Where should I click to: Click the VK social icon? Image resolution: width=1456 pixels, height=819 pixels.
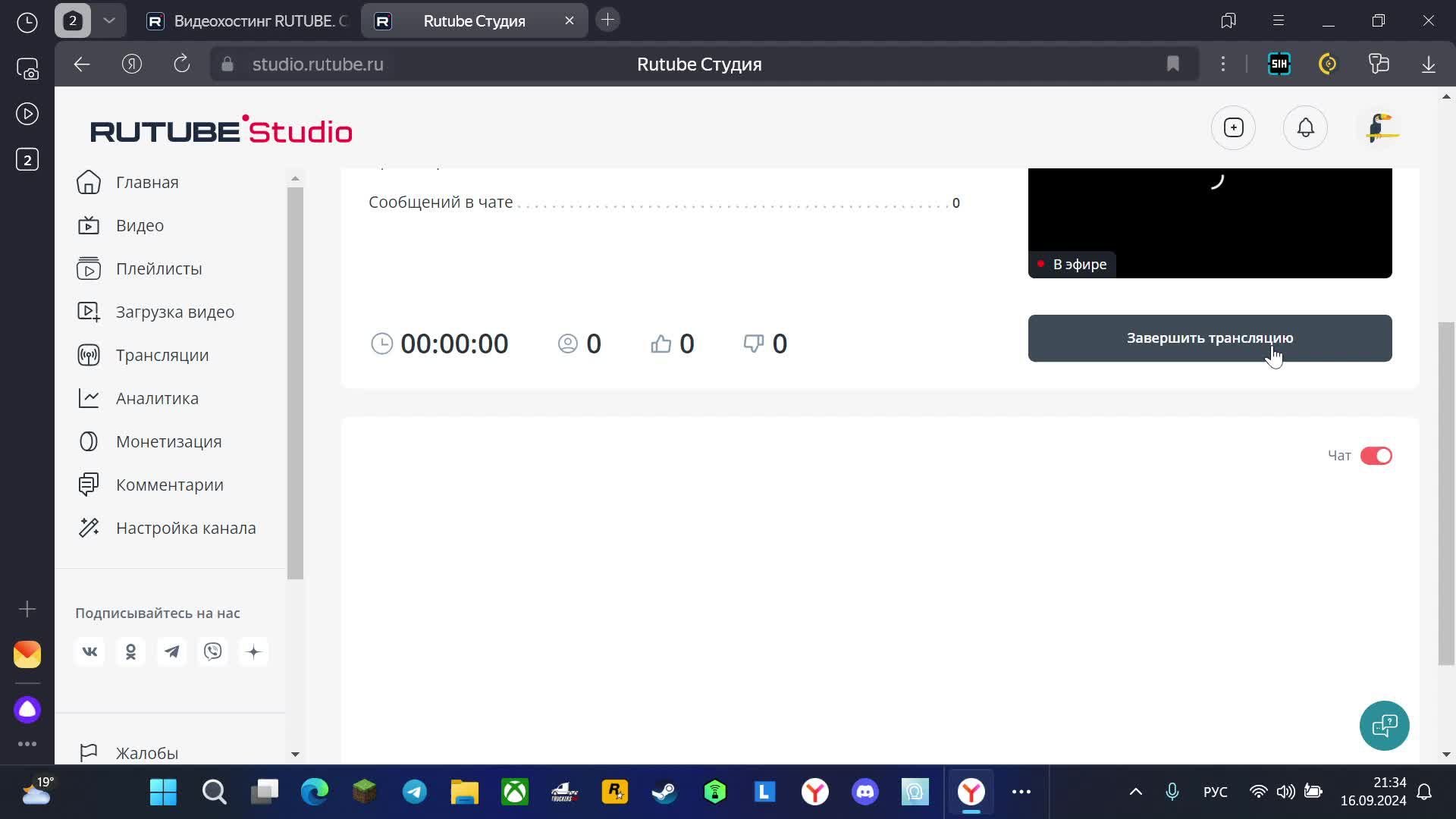coord(89,651)
